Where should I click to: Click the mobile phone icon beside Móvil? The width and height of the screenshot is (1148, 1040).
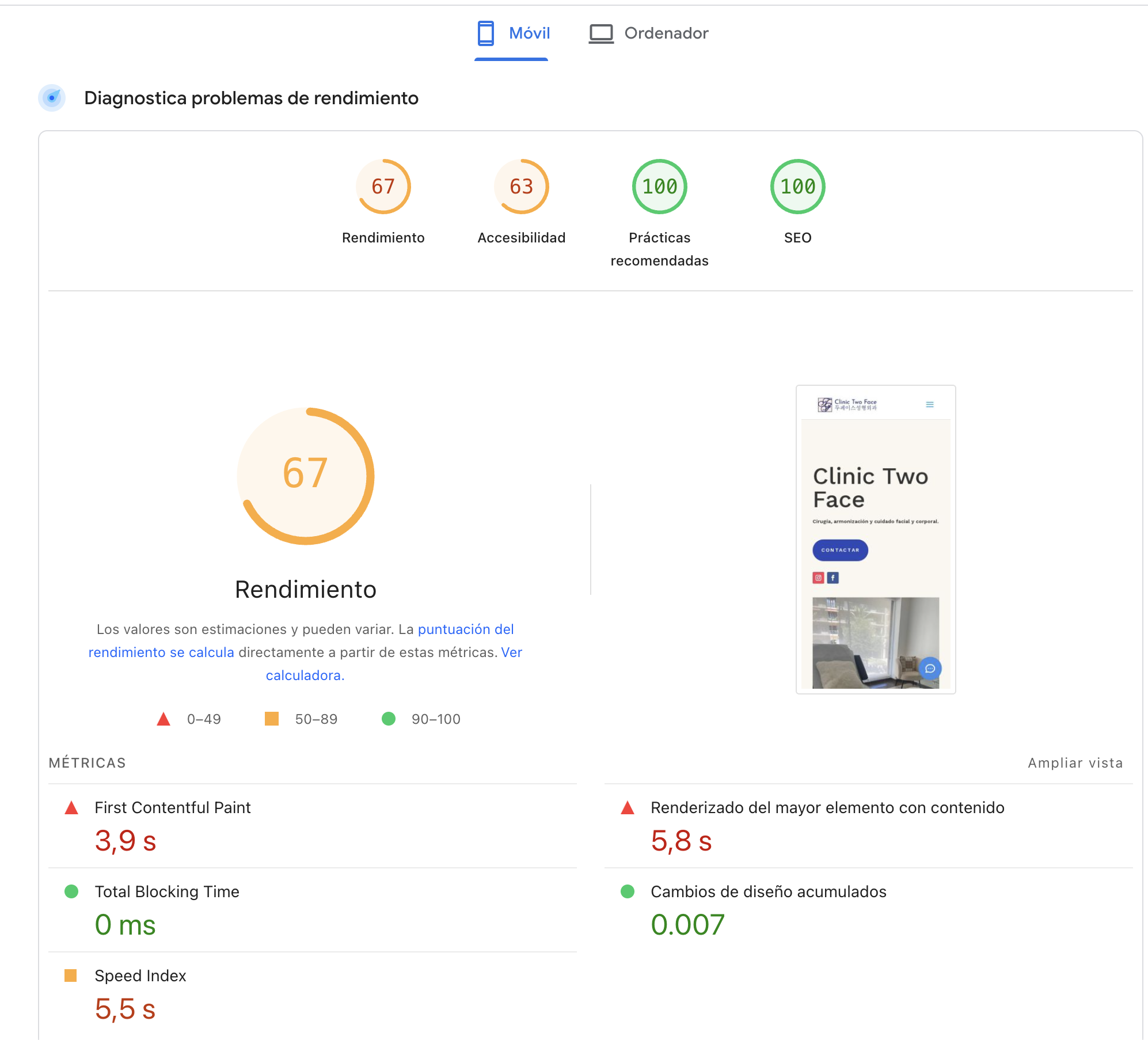click(485, 33)
